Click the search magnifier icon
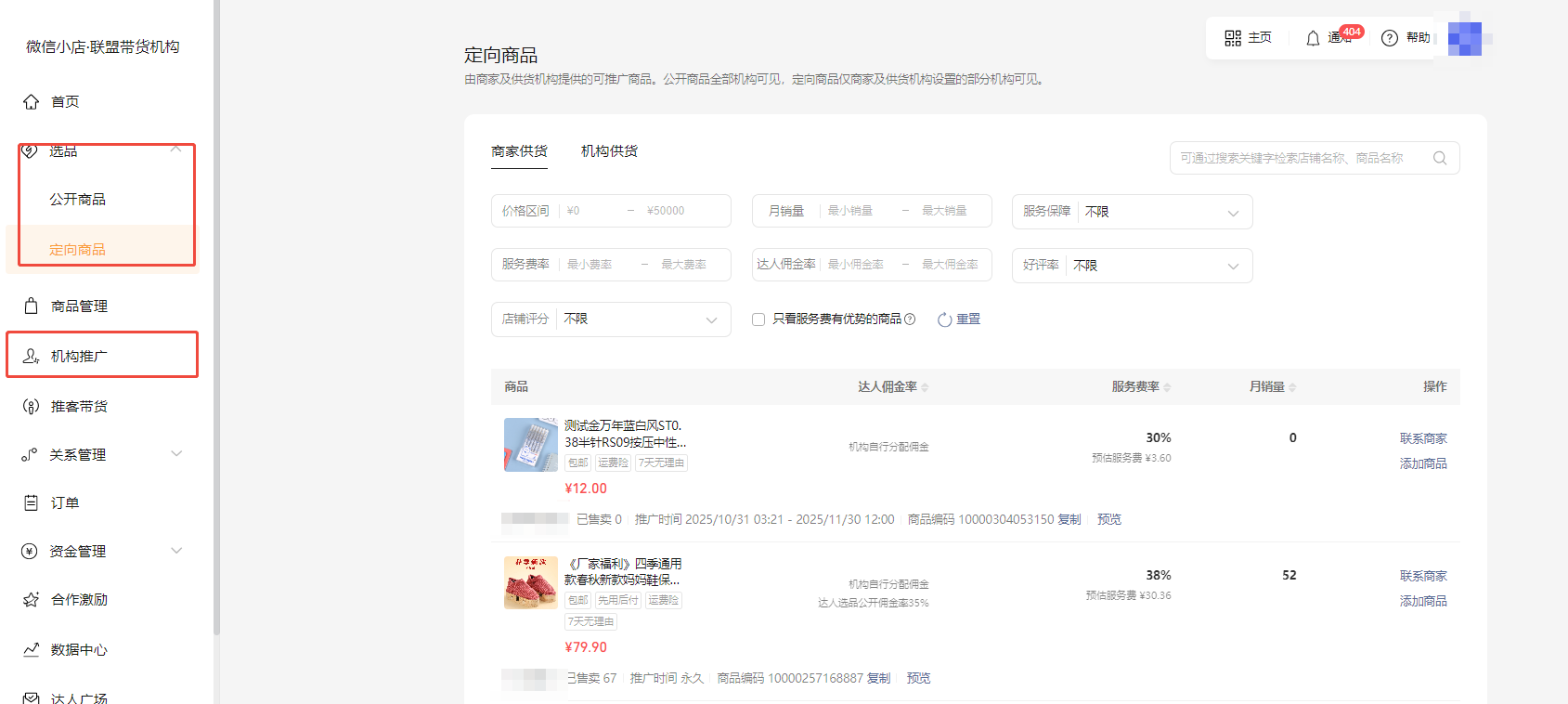The width and height of the screenshot is (1568, 704). (x=1440, y=158)
